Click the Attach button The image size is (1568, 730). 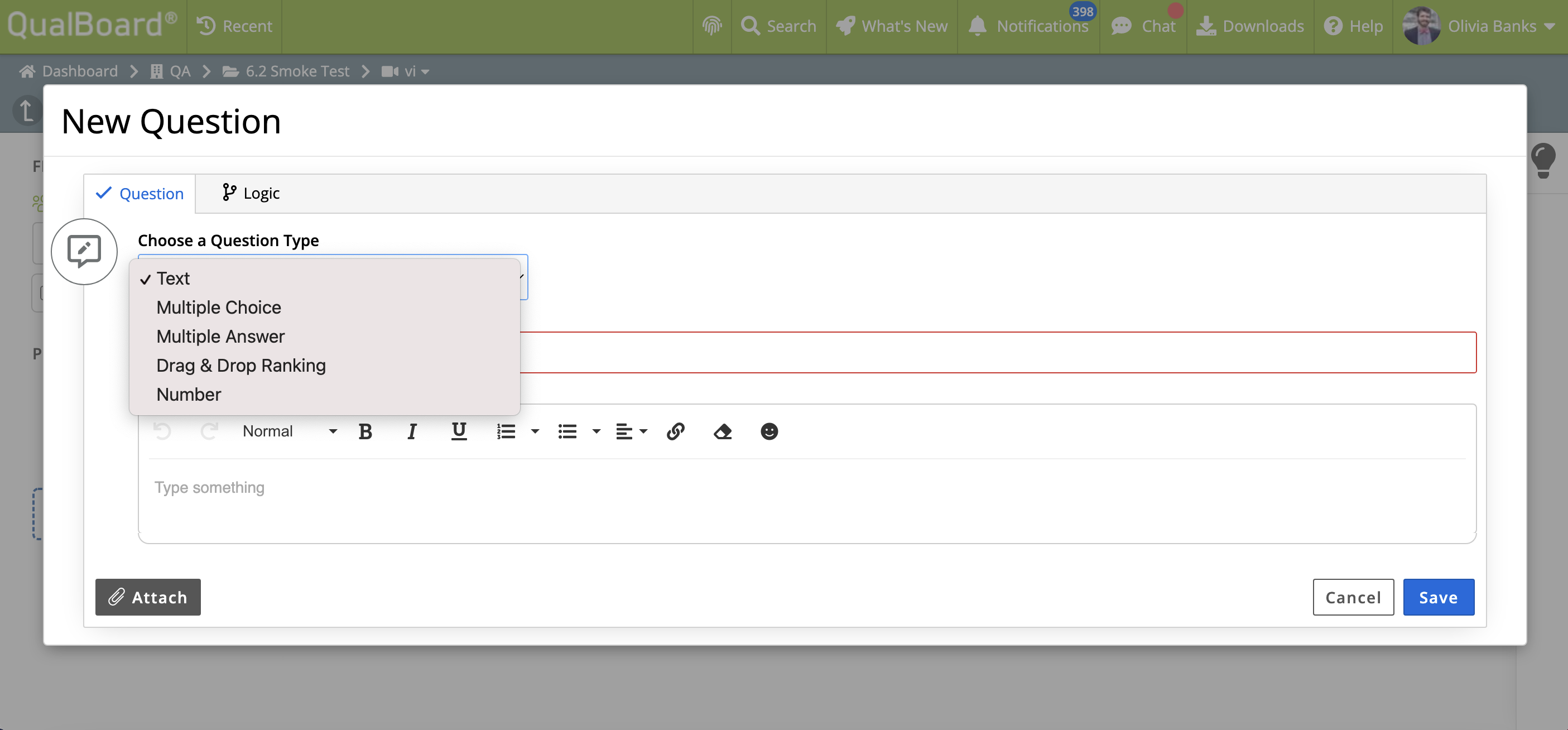tap(148, 597)
